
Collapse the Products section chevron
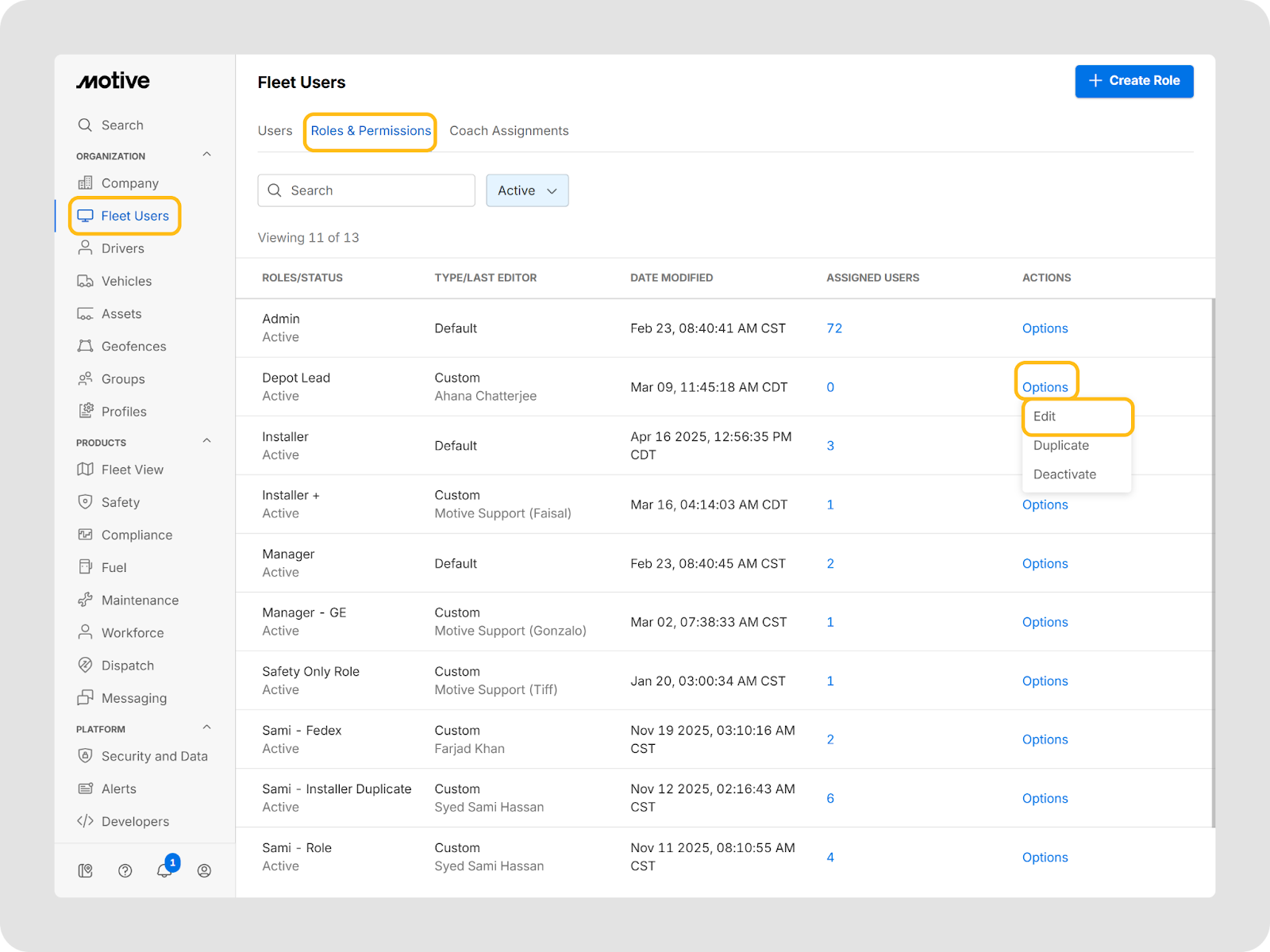point(207,441)
